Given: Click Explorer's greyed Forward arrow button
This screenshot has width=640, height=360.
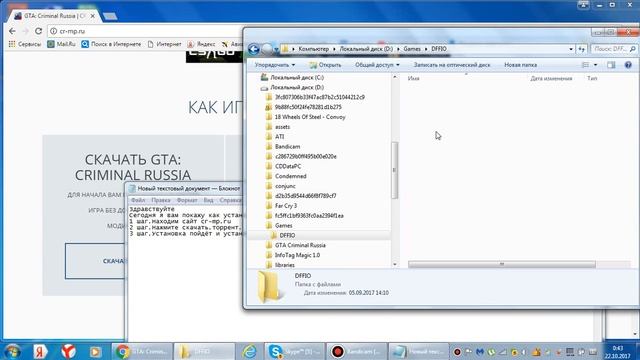Looking at the screenshot, I should 267,49.
